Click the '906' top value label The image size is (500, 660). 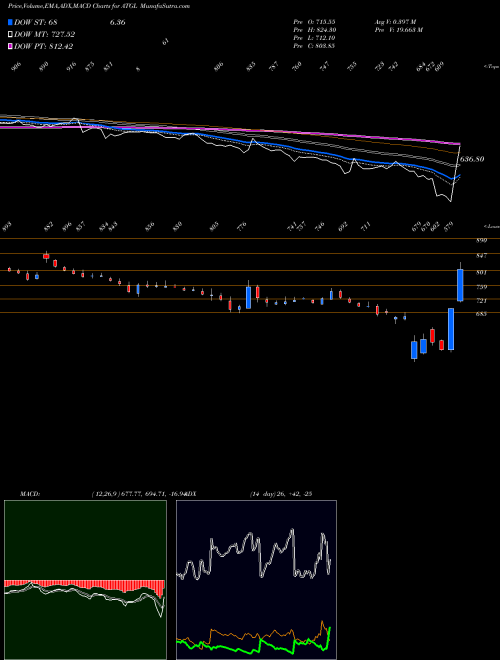pos(16,67)
